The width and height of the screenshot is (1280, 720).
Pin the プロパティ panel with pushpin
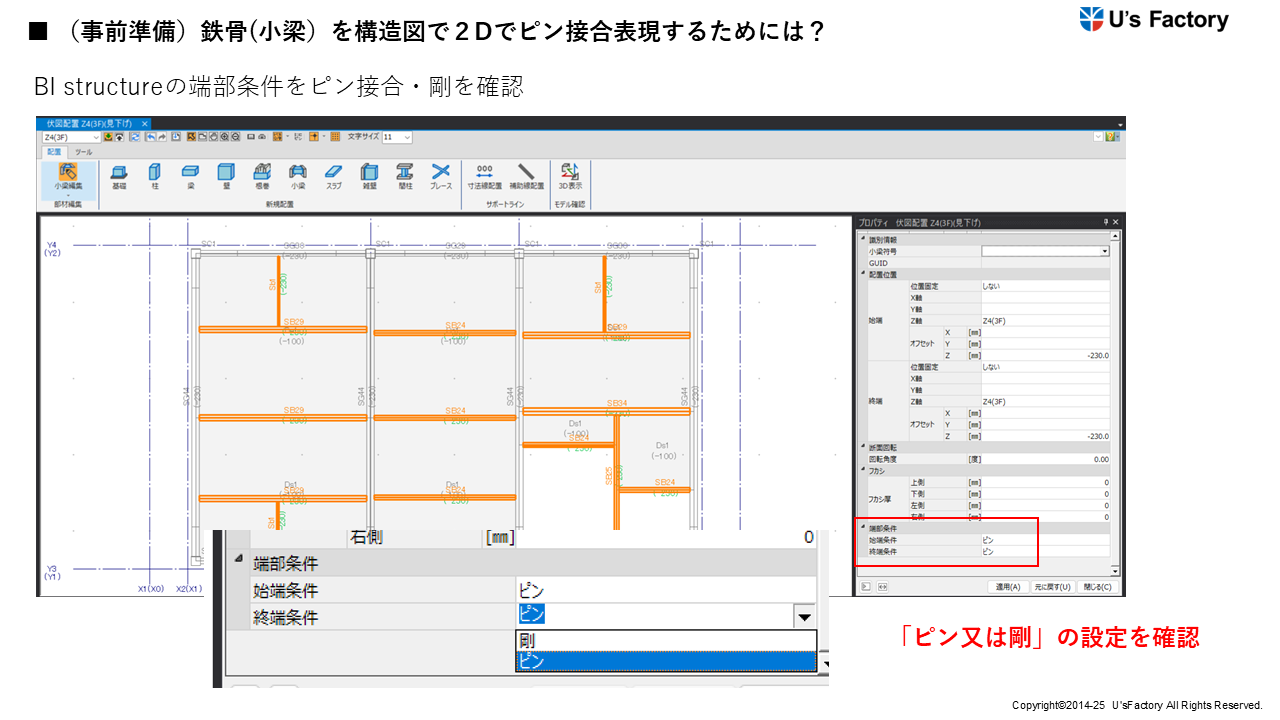tap(1106, 221)
